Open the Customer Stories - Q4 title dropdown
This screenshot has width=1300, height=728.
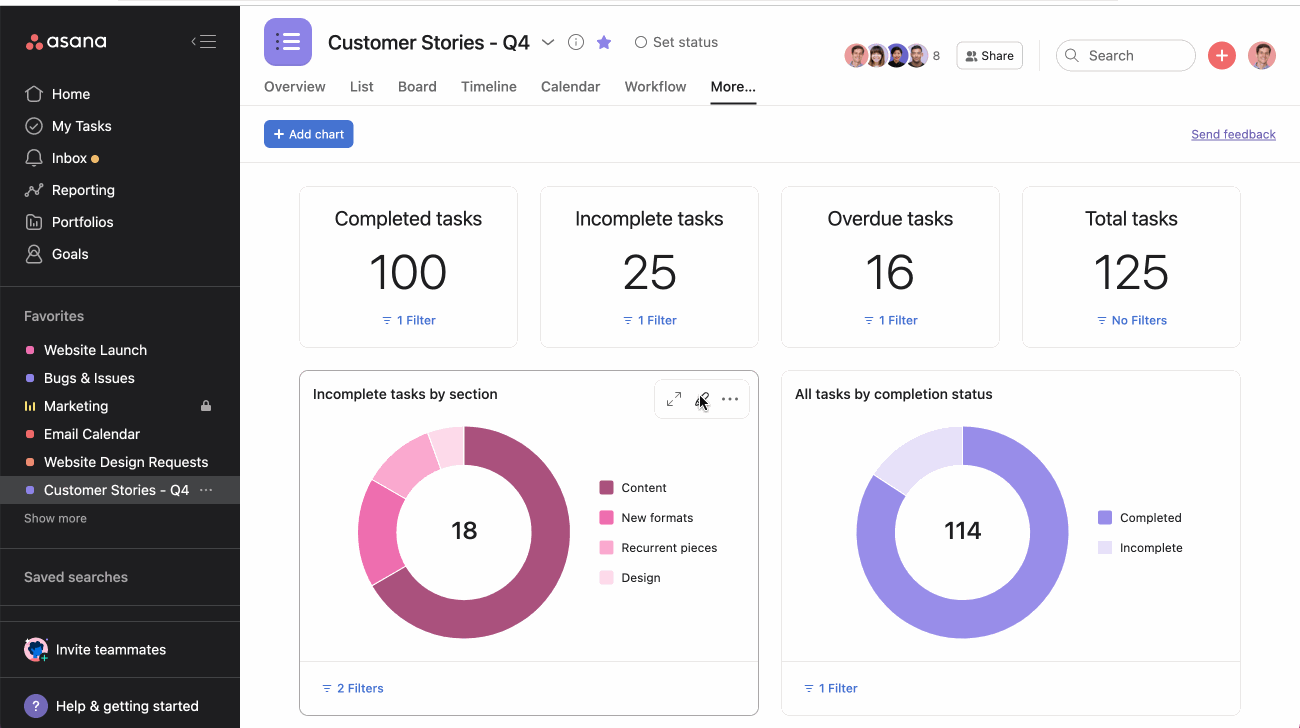click(x=547, y=42)
